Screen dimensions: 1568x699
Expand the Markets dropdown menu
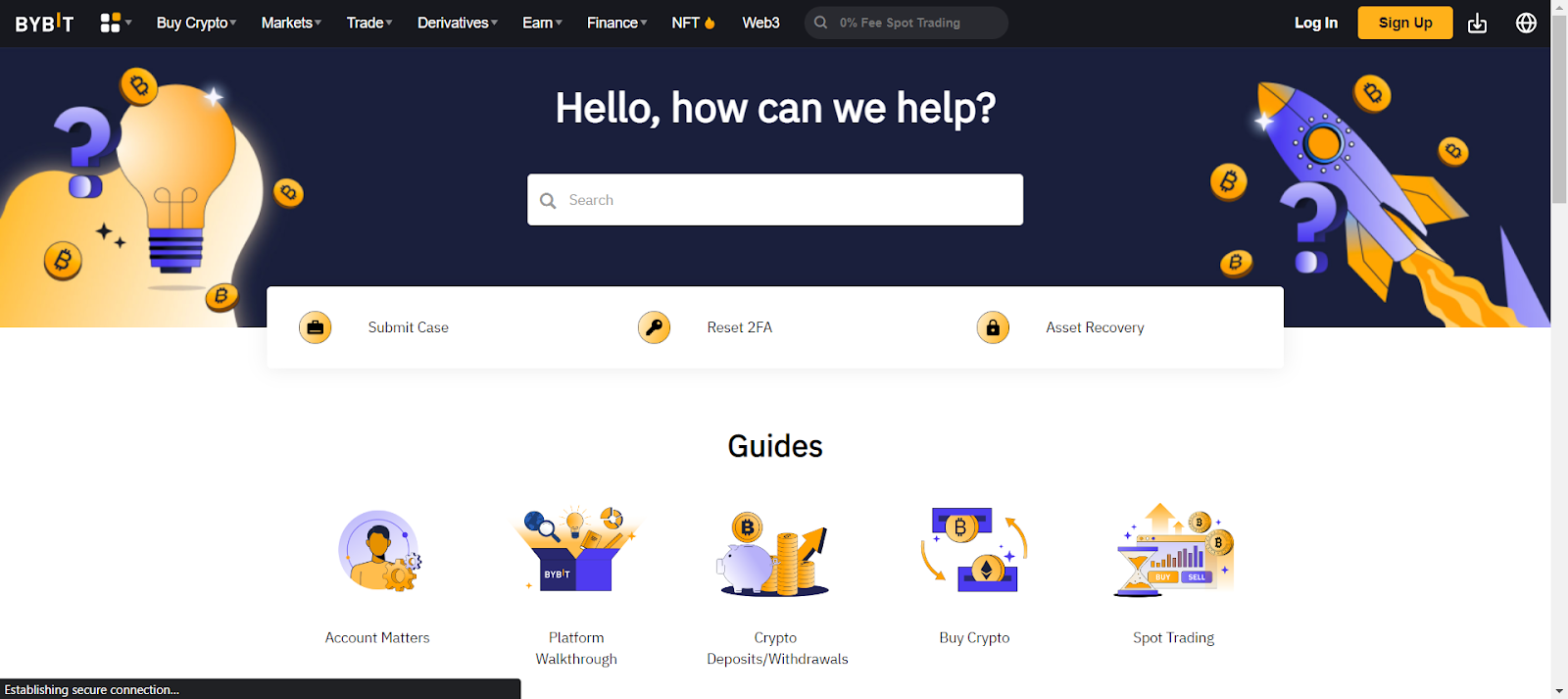coord(291,23)
